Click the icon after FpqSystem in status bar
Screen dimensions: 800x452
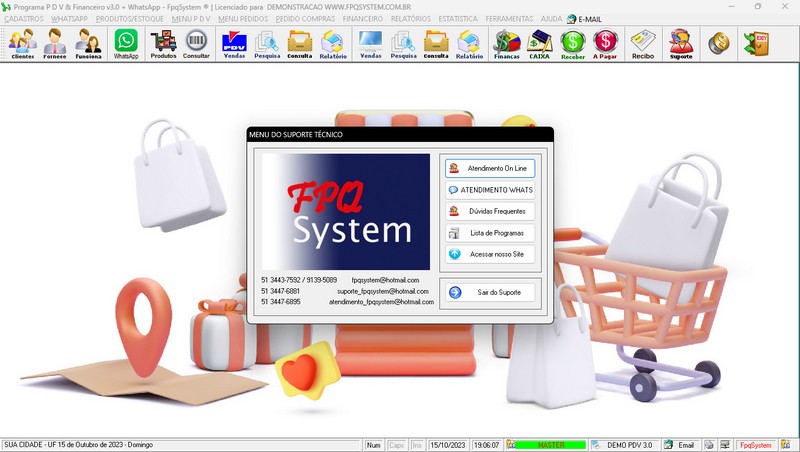pyautogui.click(x=785, y=445)
